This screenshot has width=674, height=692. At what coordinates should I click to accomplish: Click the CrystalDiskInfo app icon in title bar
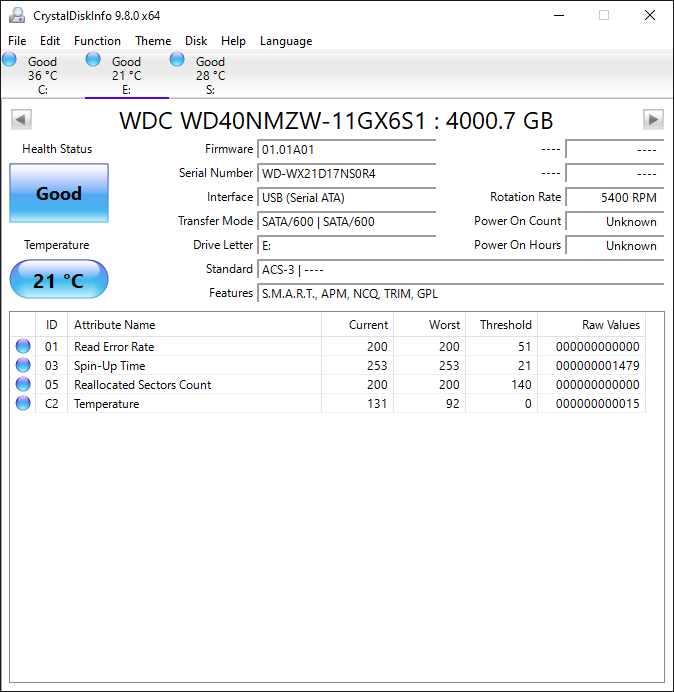click(x=17, y=15)
